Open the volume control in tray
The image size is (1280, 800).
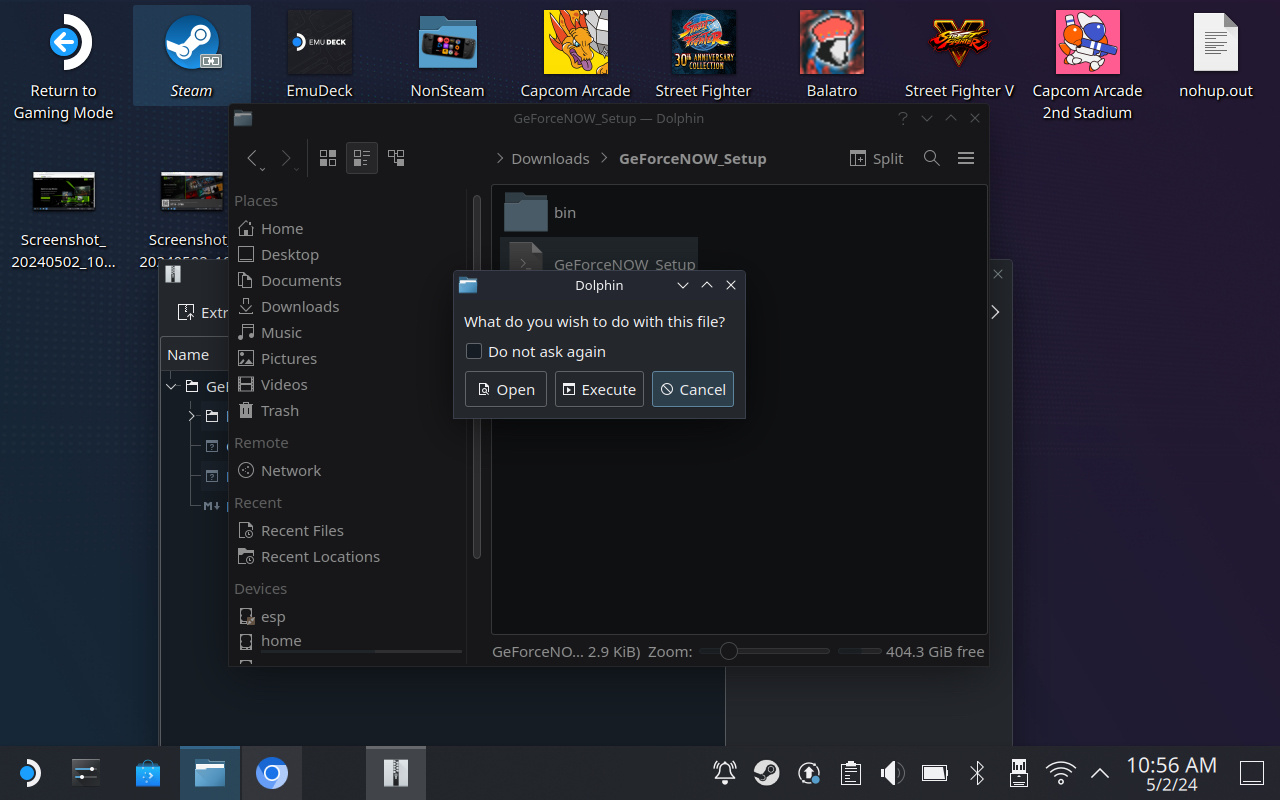pos(892,773)
